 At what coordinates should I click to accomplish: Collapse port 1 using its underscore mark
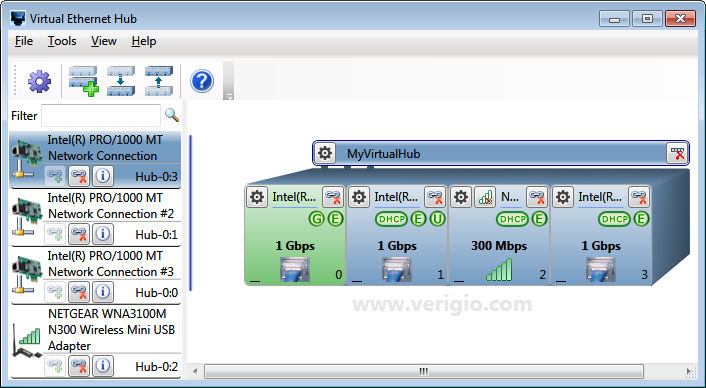point(357,280)
